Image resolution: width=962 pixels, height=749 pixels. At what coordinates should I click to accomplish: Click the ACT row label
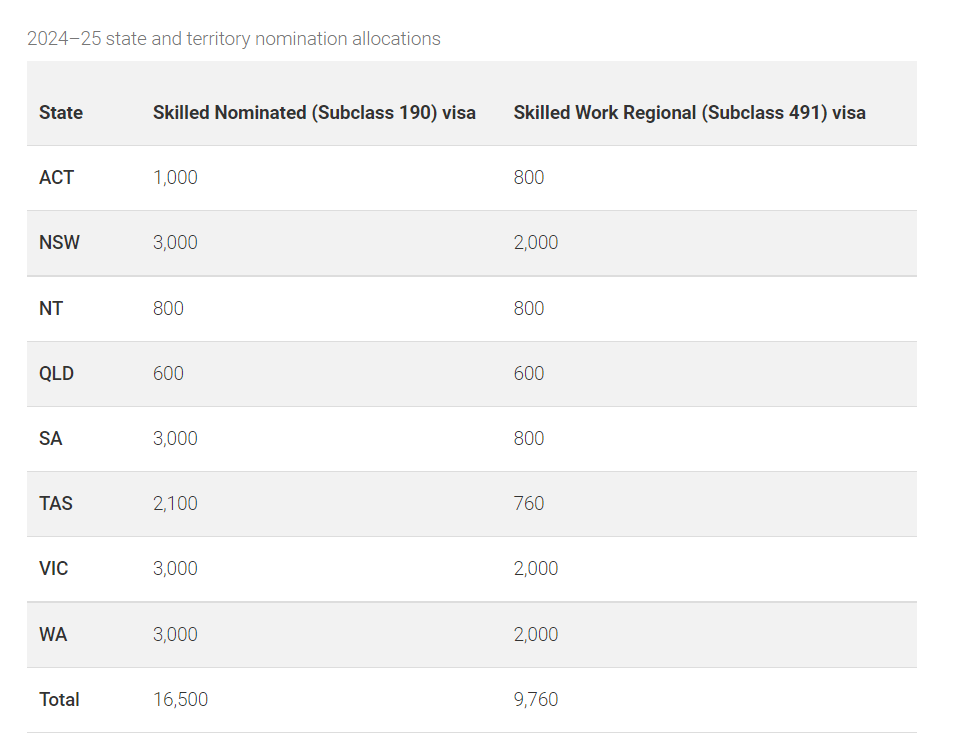coord(57,178)
